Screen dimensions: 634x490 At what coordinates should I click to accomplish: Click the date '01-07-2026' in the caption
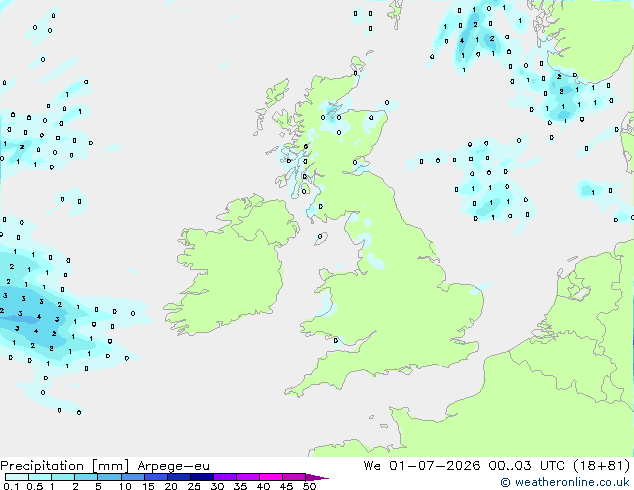(435, 465)
